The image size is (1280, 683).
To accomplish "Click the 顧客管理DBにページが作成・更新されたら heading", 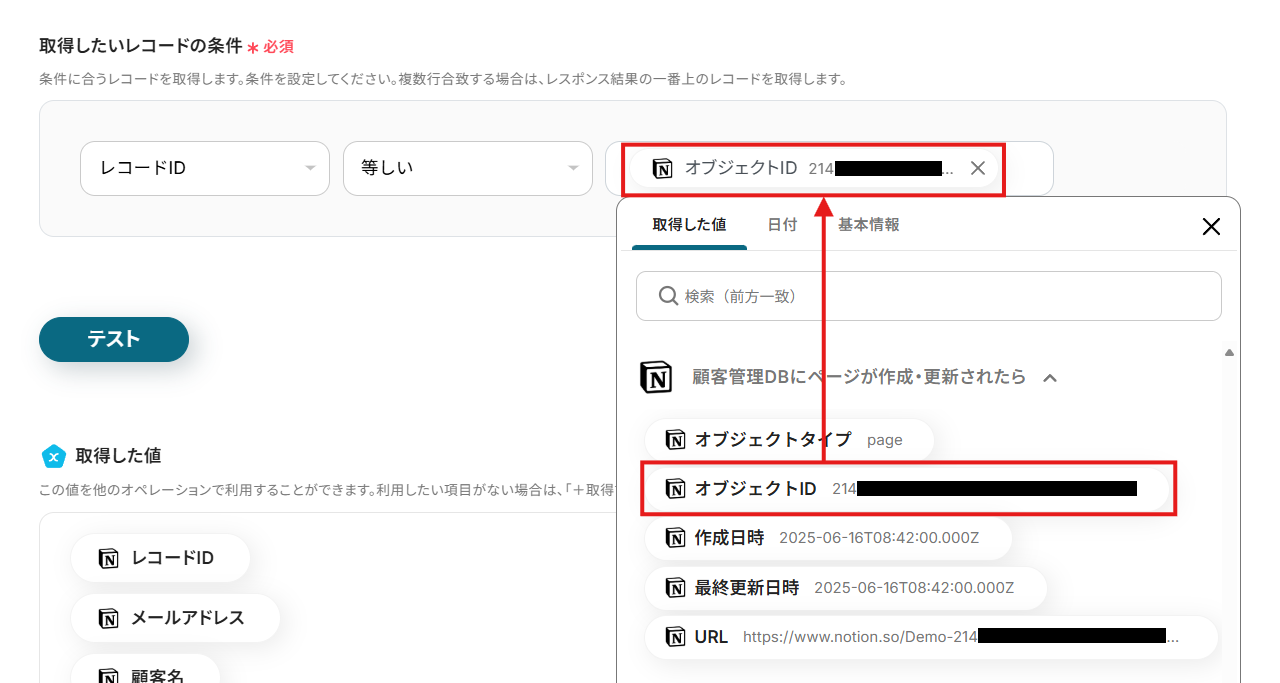I will coord(859,377).
